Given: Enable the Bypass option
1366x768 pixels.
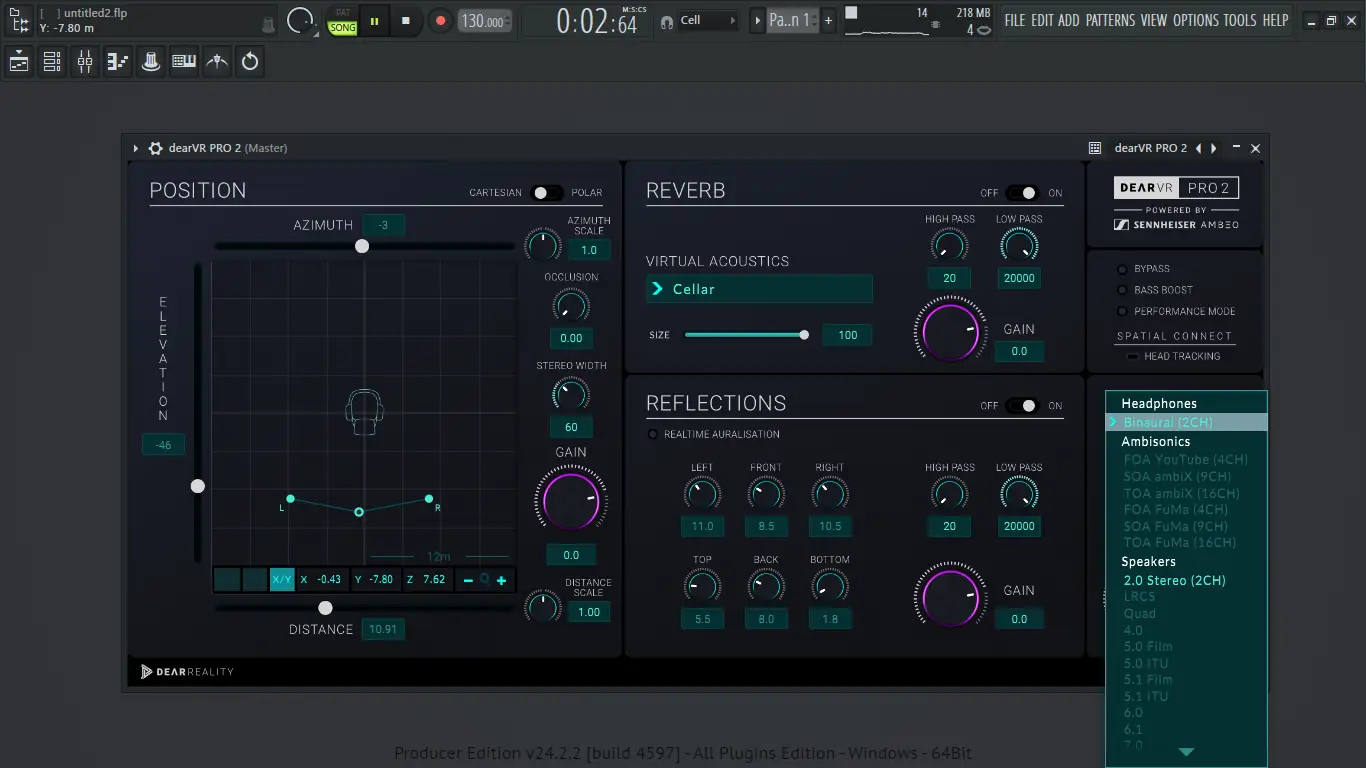Looking at the screenshot, I should coord(1122,269).
